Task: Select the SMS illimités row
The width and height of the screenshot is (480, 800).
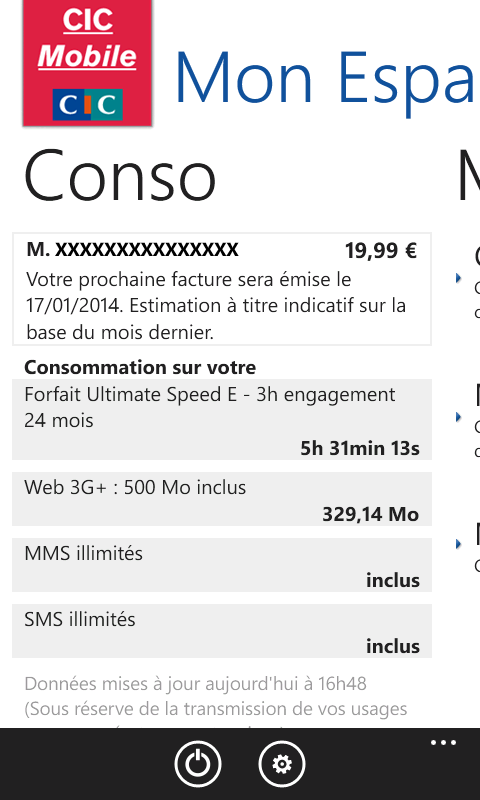Action: click(222, 631)
